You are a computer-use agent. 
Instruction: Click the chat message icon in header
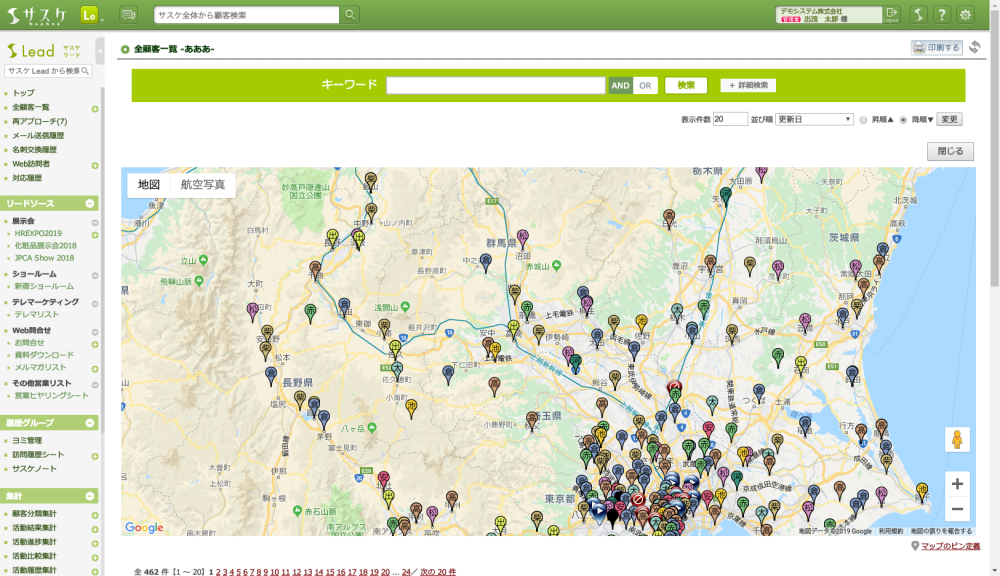pyautogui.click(x=128, y=15)
